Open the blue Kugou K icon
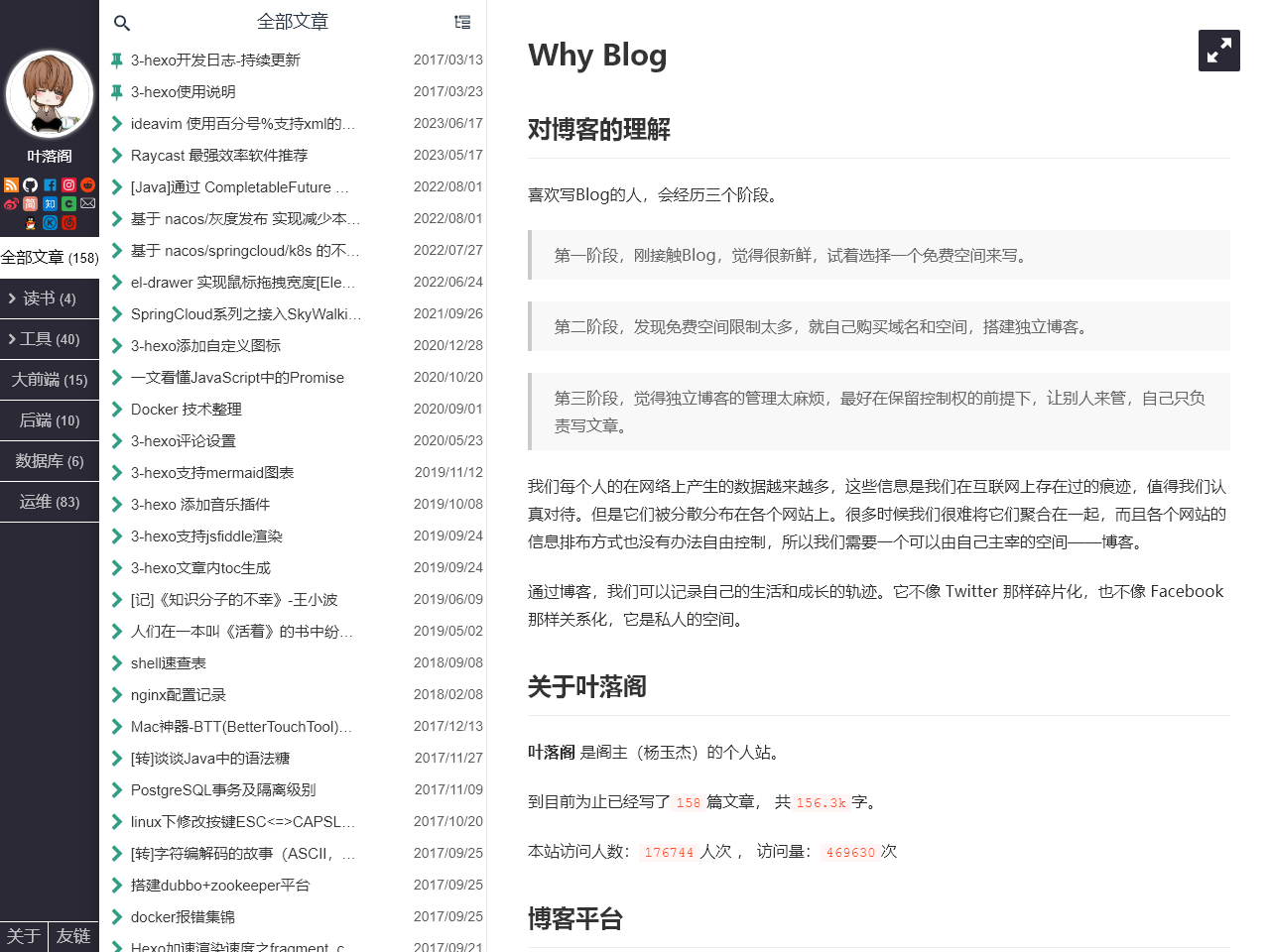1270x952 pixels. pos(50,222)
